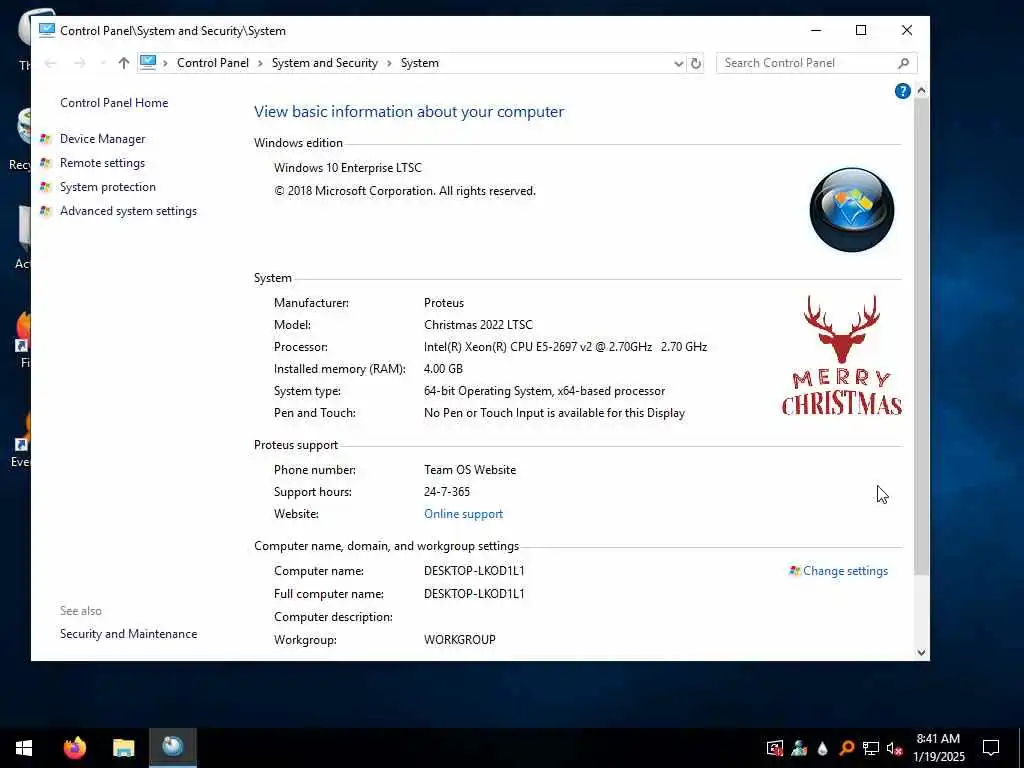1024x768 pixels.
Task: Open the Windows Start menu
Action: pos(24,748)
